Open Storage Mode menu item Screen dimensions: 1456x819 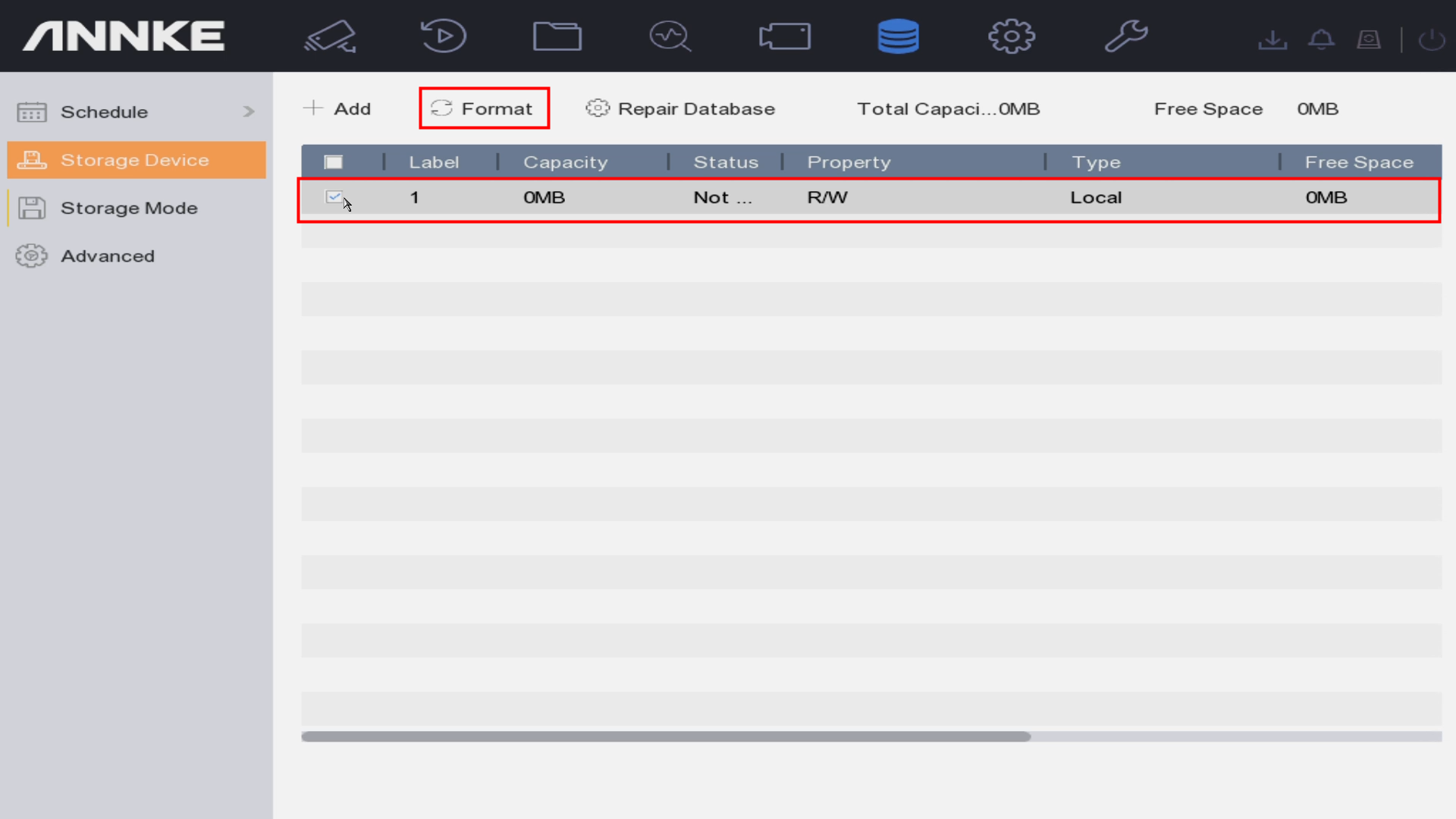pos(136,208)
